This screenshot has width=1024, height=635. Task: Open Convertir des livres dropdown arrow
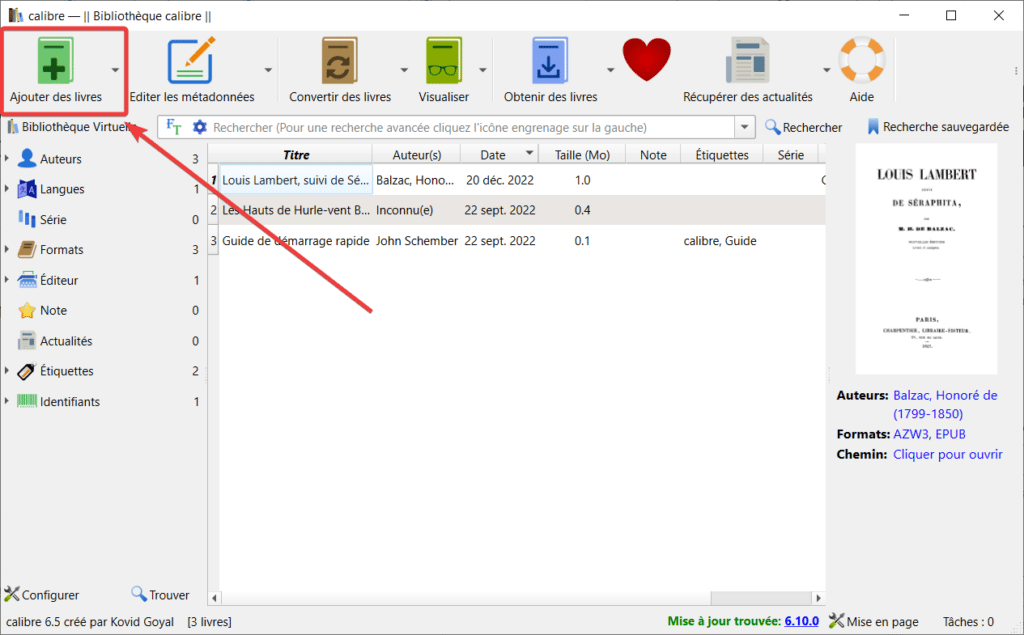[404, 70]
